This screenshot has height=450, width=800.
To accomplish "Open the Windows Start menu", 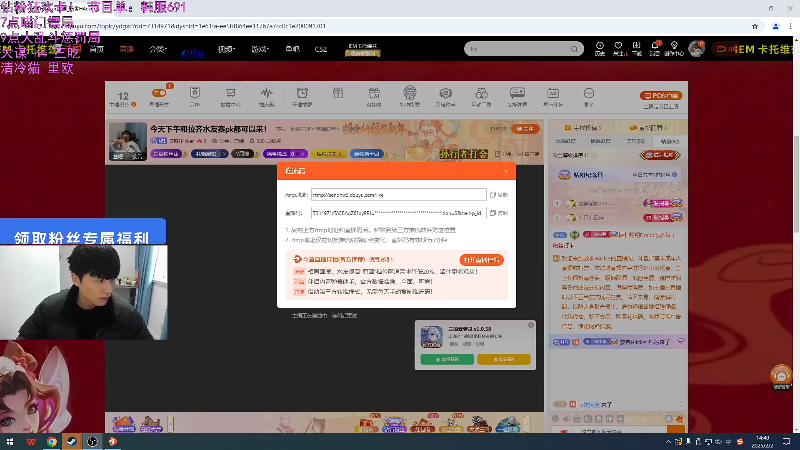I will click(10, 442).
